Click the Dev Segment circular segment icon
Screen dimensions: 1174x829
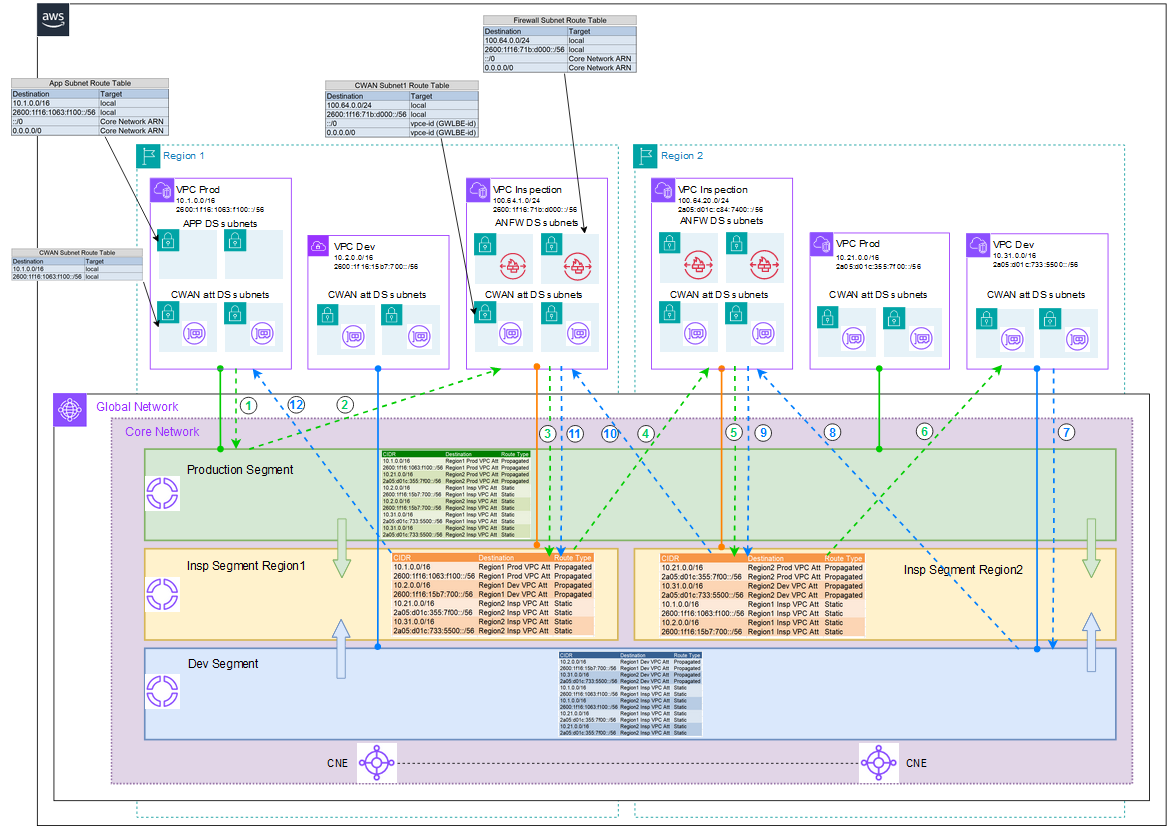point(160,693)
